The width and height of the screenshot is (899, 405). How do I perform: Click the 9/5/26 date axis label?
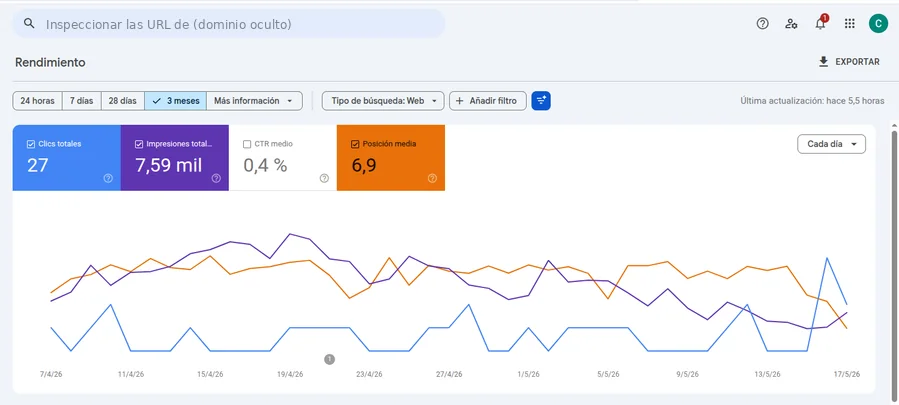[687, 374]
